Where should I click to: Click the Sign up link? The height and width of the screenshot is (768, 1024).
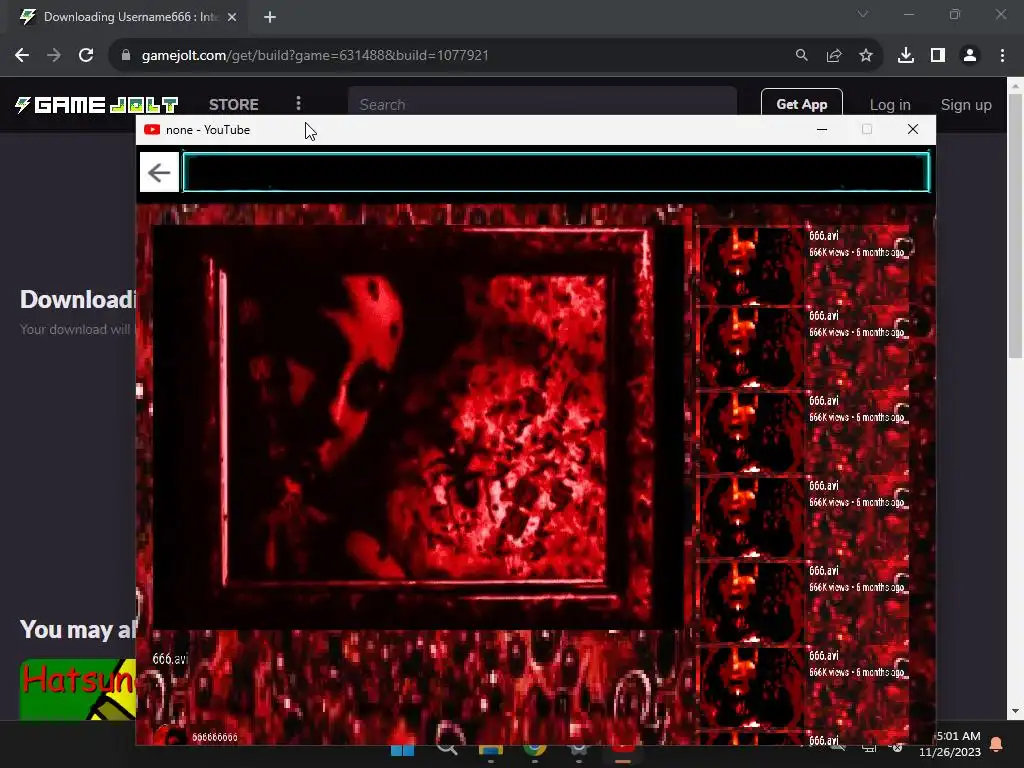click(966, 104)
